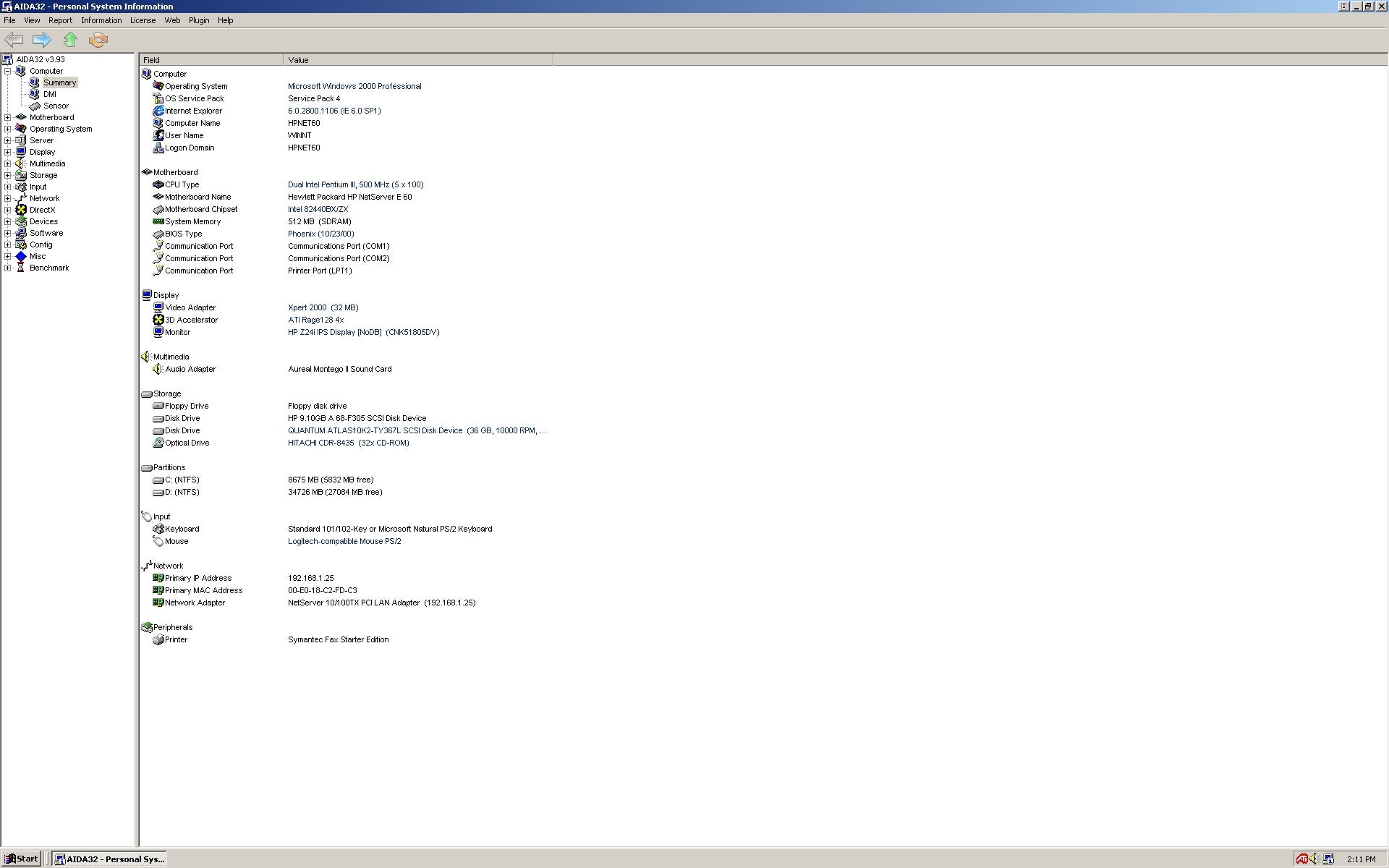
Task: Click the green Up arrow toolbar icon
Action: pos(70,40)
